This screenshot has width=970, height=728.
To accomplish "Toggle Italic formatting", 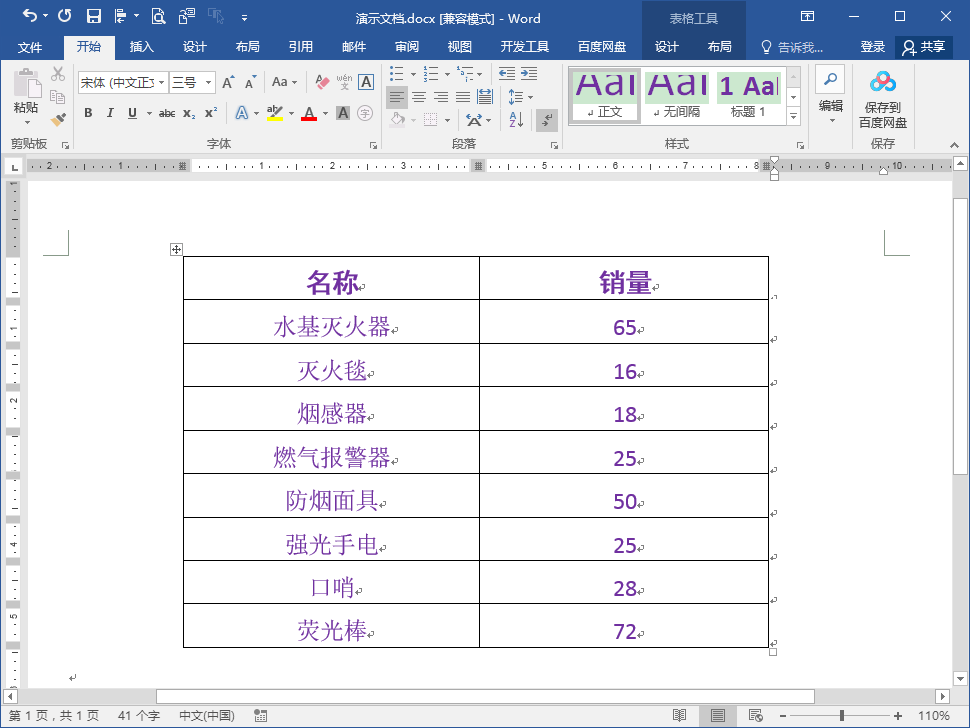I will (110, 113).
